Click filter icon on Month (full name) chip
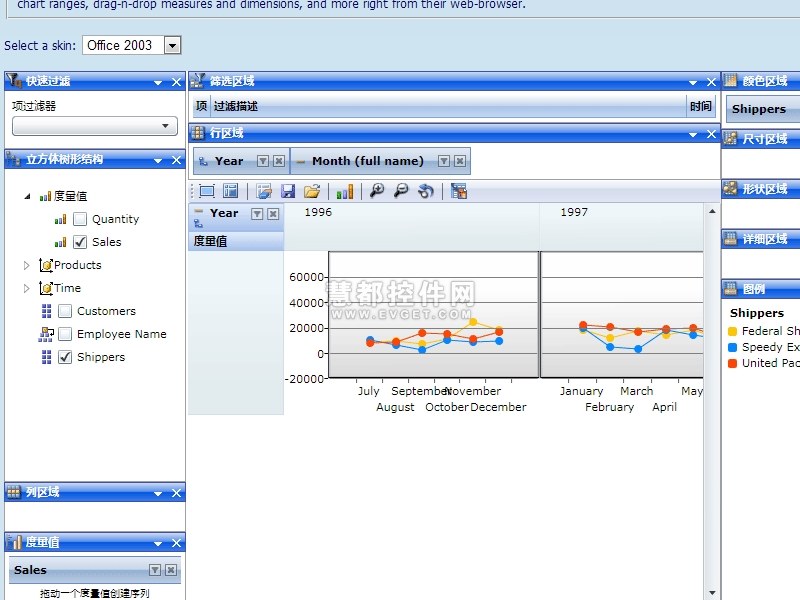The width and height of the screenshot is (800, 600). [x=444, y=161]
